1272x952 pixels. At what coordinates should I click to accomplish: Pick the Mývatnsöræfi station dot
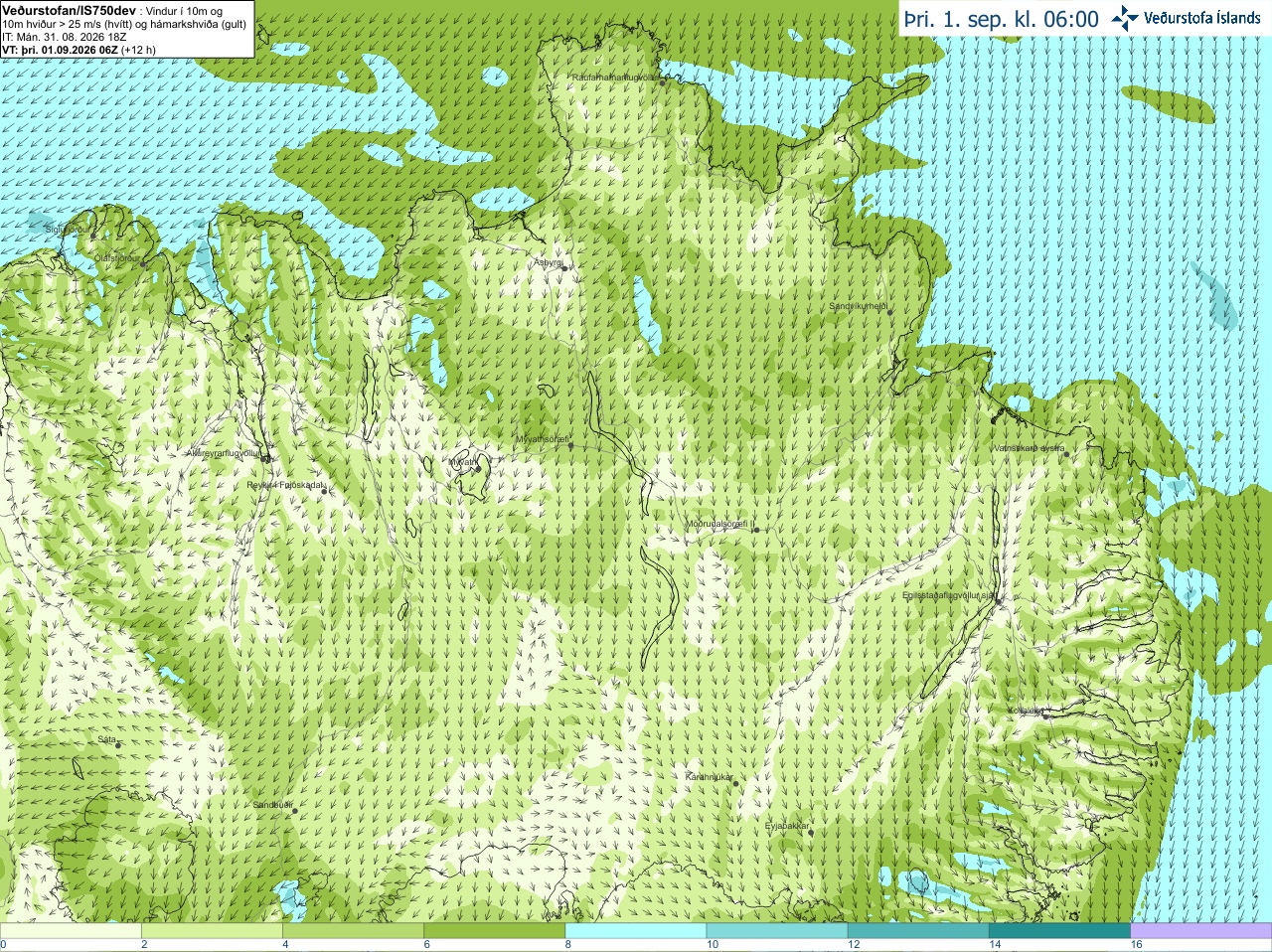pyautogui.click(x=570, y=445)
